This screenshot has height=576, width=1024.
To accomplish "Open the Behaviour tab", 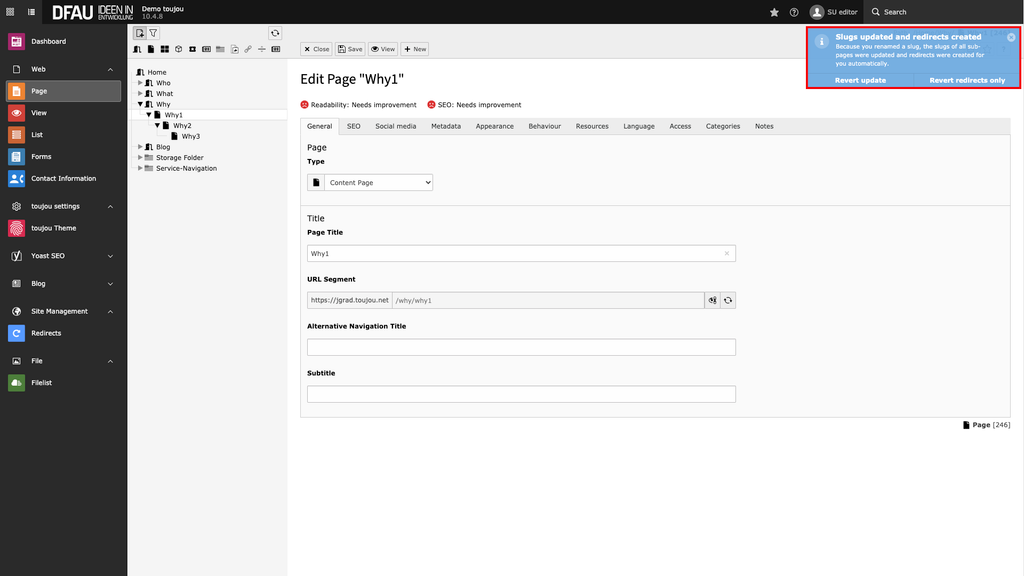I will [x=544, y=126].
